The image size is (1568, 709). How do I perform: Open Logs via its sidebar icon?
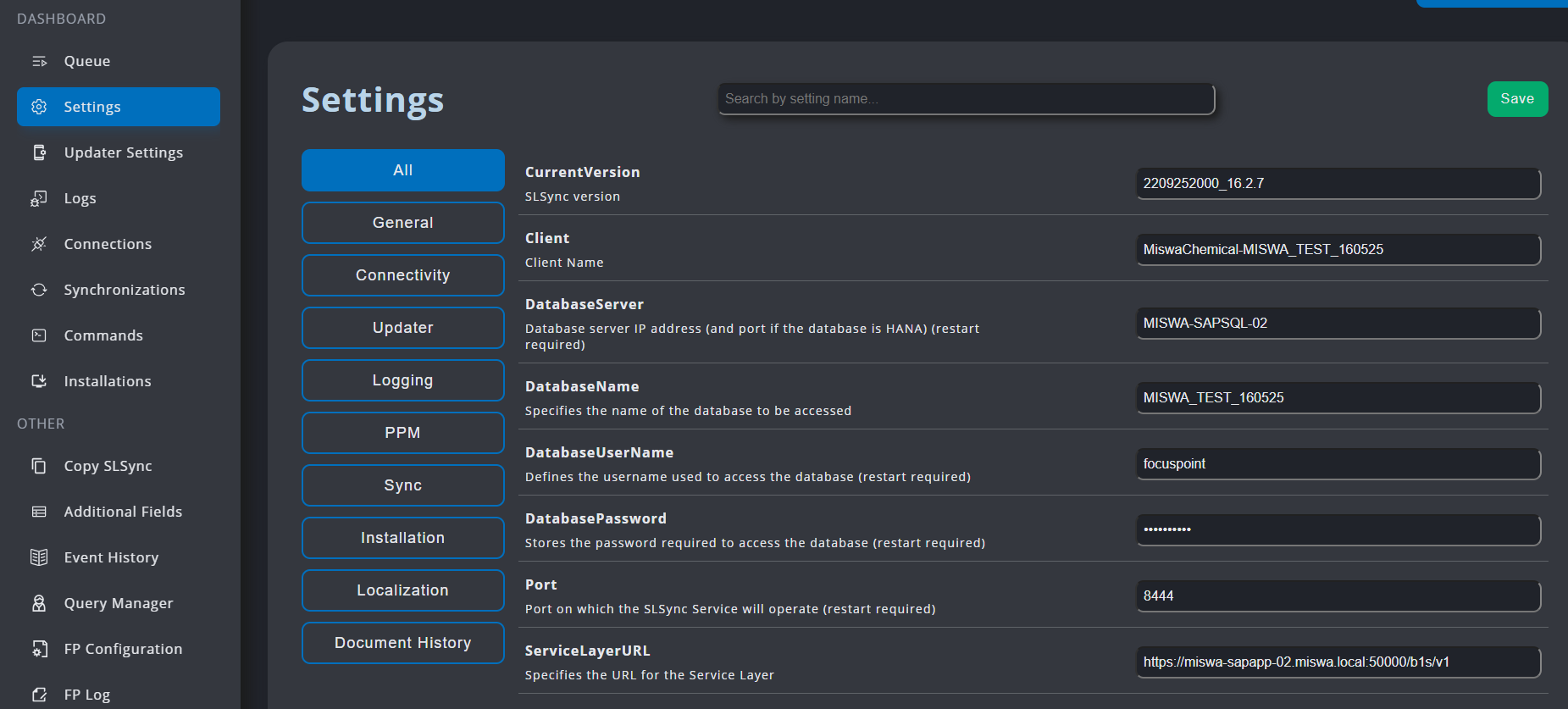(39, 198)
